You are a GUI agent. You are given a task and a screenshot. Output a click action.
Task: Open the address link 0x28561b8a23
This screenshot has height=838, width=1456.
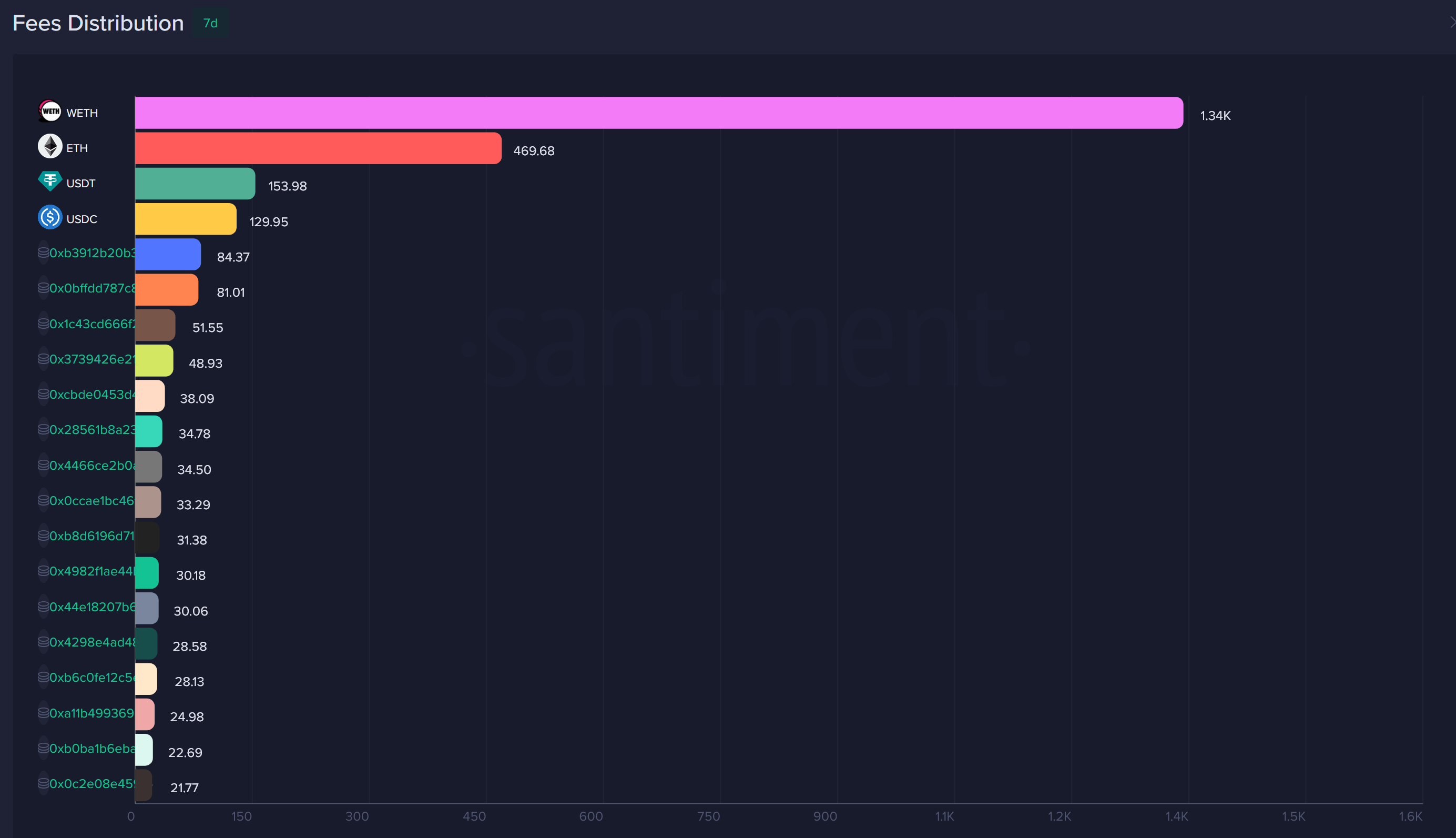[92, 429]
